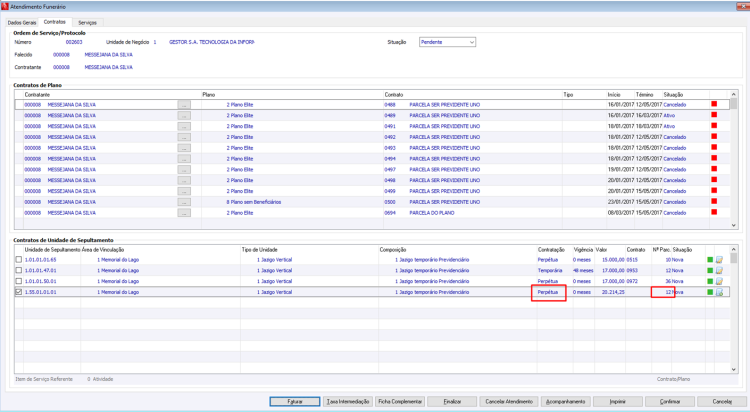Click down arrow of Contratos de Plano scrollbar
Screen dimensions: 750x412
point(734,225)
